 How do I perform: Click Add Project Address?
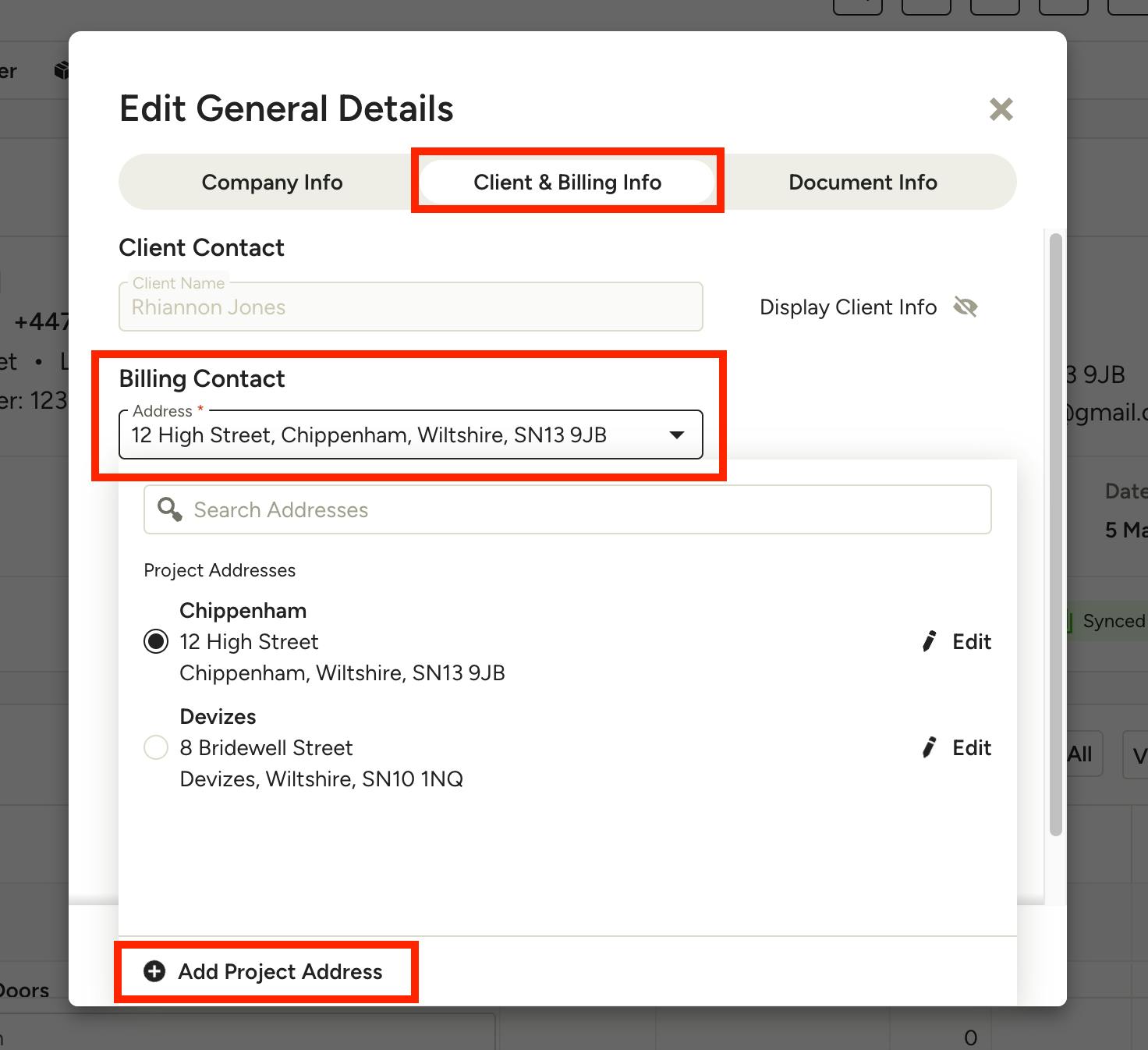264,971
